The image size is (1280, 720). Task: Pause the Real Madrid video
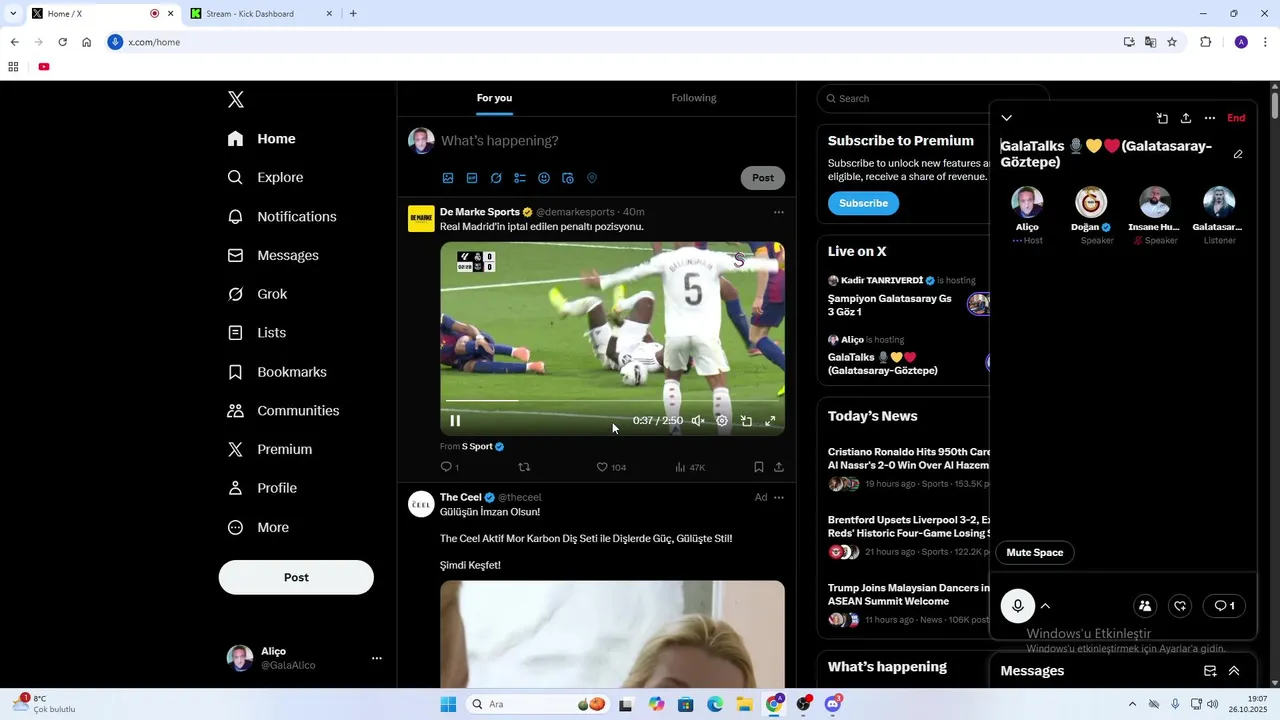(455, 421)
